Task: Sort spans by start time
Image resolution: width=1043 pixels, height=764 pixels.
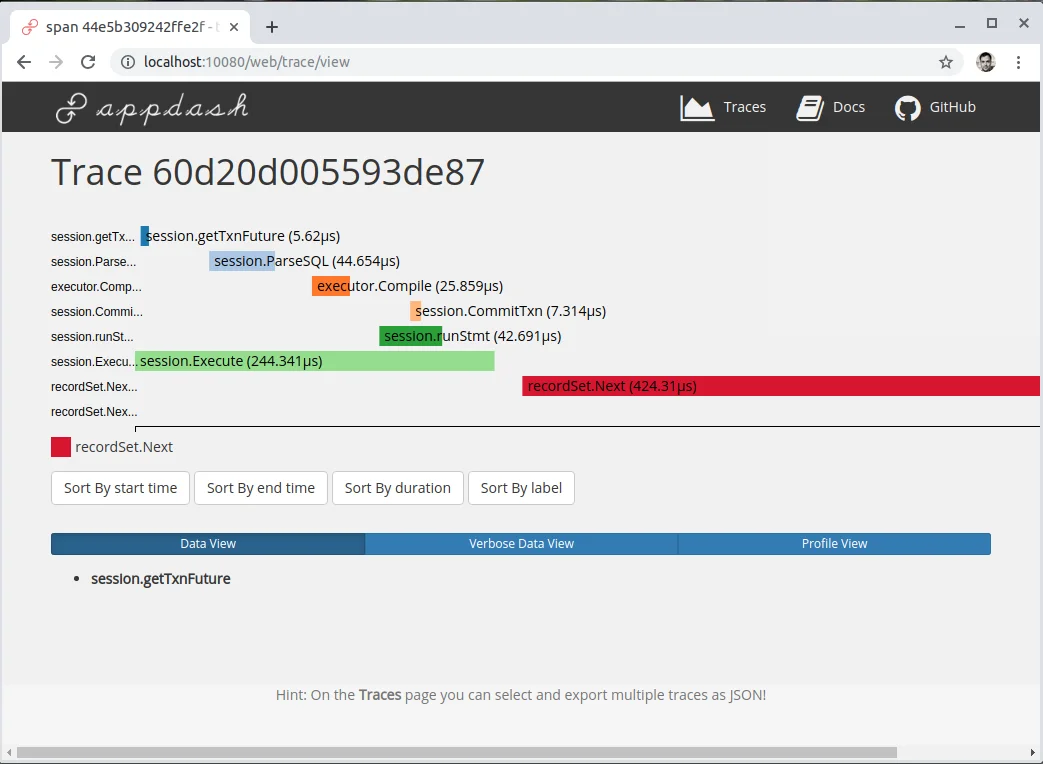Action: point(120,488)
